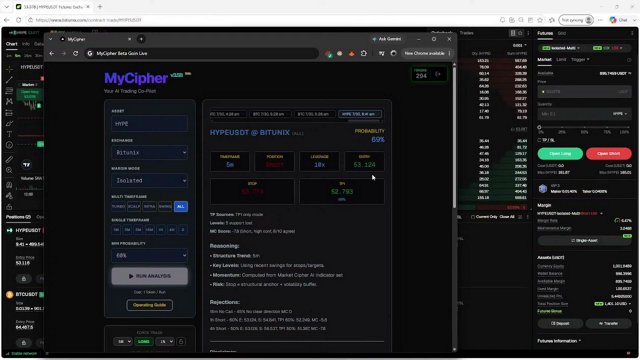Select the zoom tool in chart toolbar
Screen dimensions: 640x360
coord(9,171)
